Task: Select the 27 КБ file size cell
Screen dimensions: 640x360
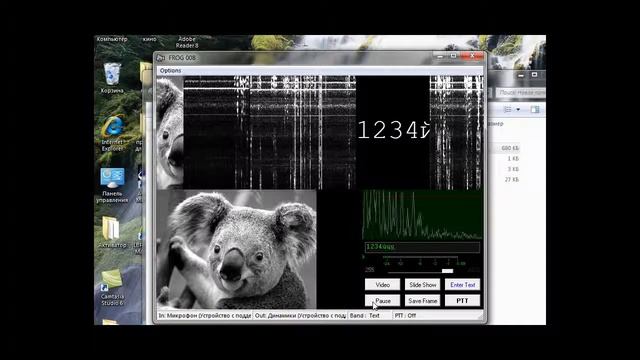Action: (x=511, y=180)
